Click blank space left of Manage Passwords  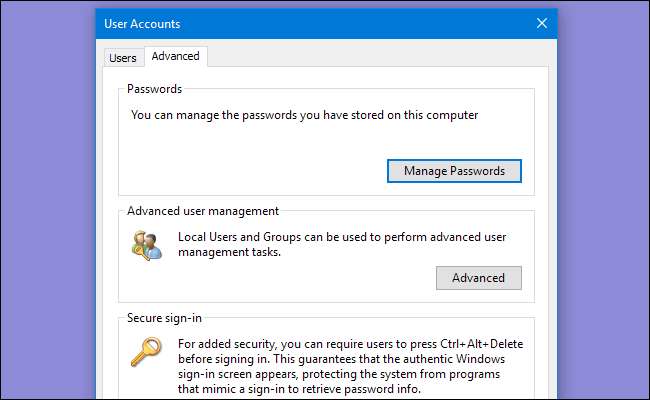pyautogui.click(x=250, y=171)
